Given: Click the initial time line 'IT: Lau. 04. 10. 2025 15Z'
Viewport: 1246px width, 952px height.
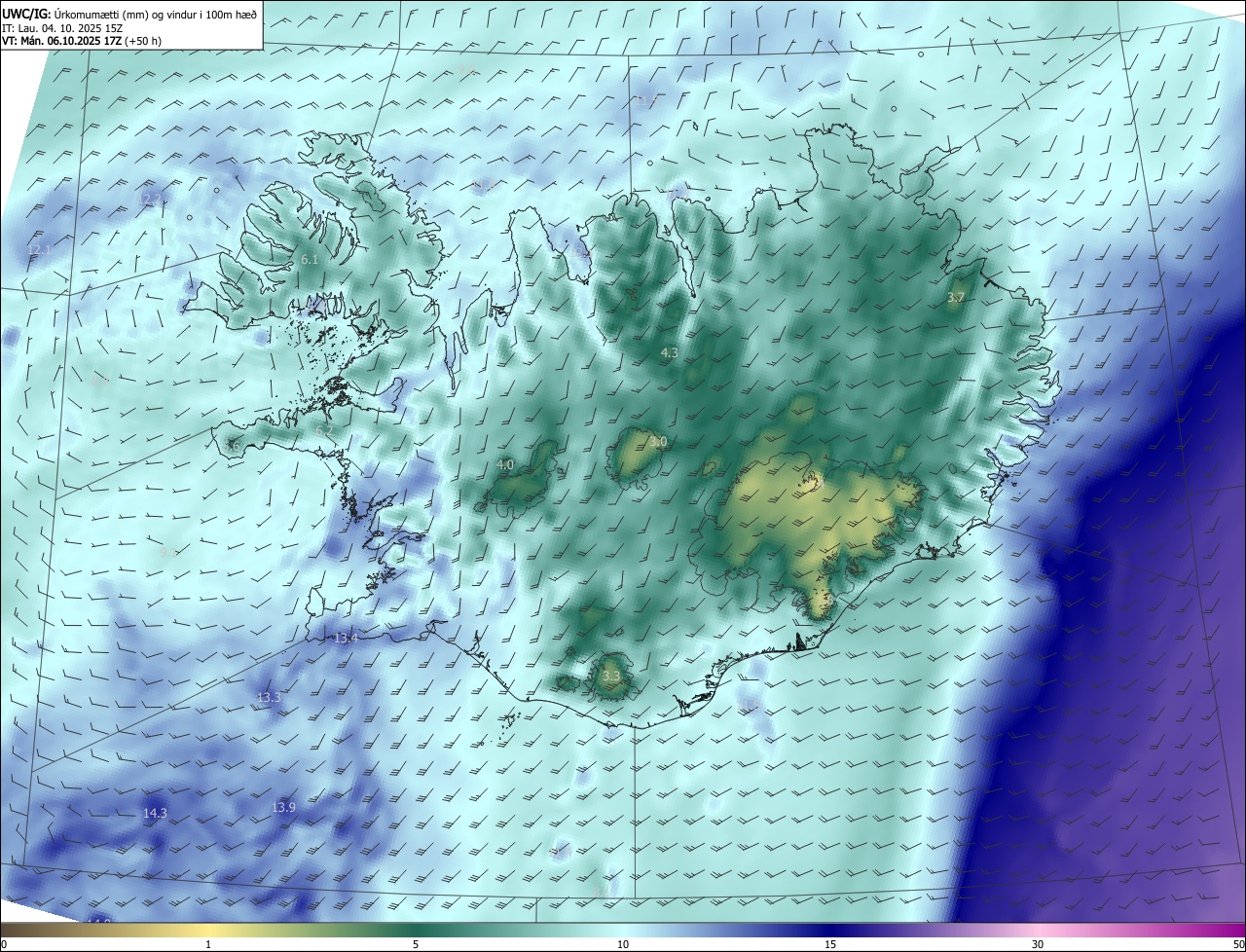Looking at the screenshot, I should point(61,27).
